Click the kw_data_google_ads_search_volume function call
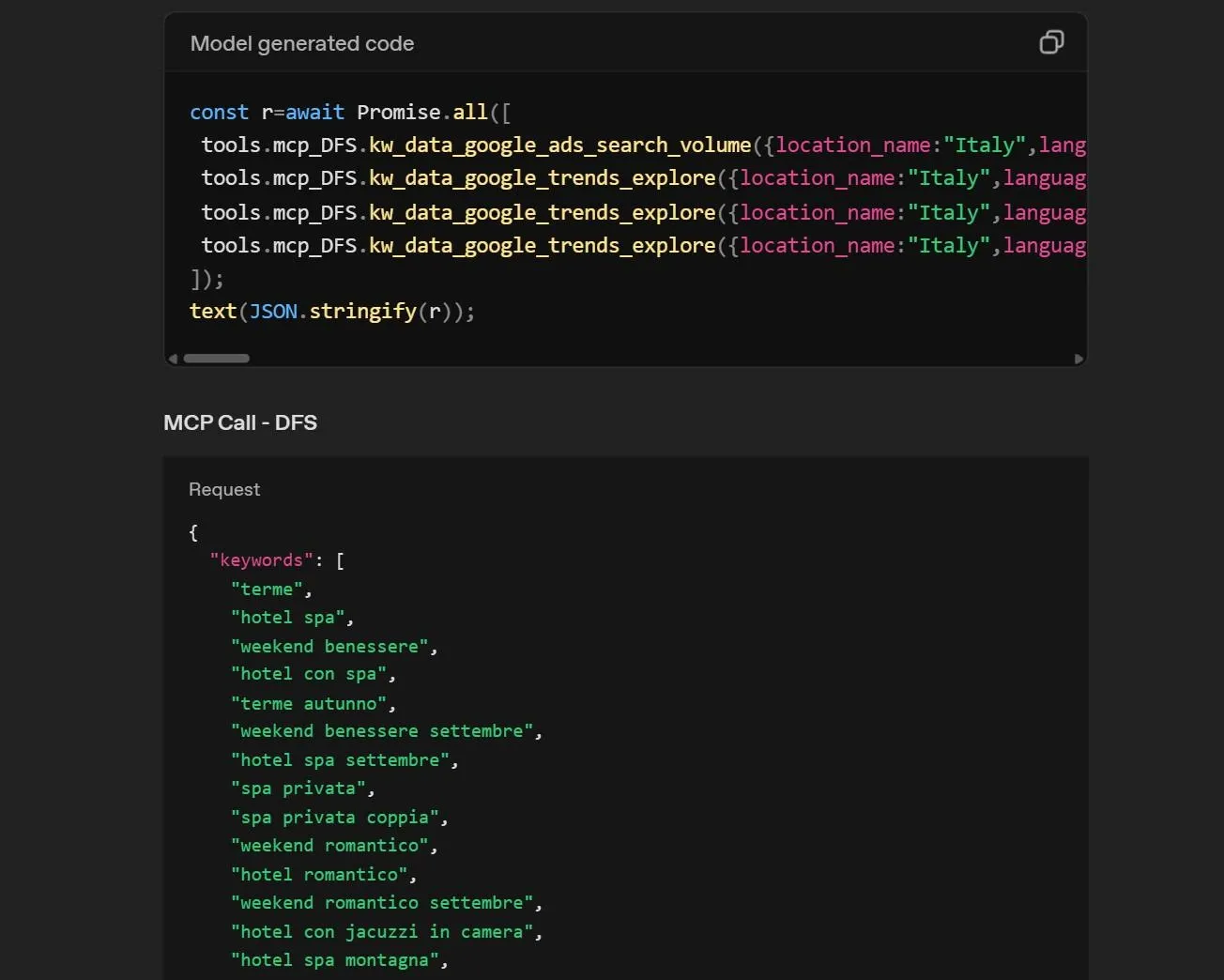 click(559, 145)
